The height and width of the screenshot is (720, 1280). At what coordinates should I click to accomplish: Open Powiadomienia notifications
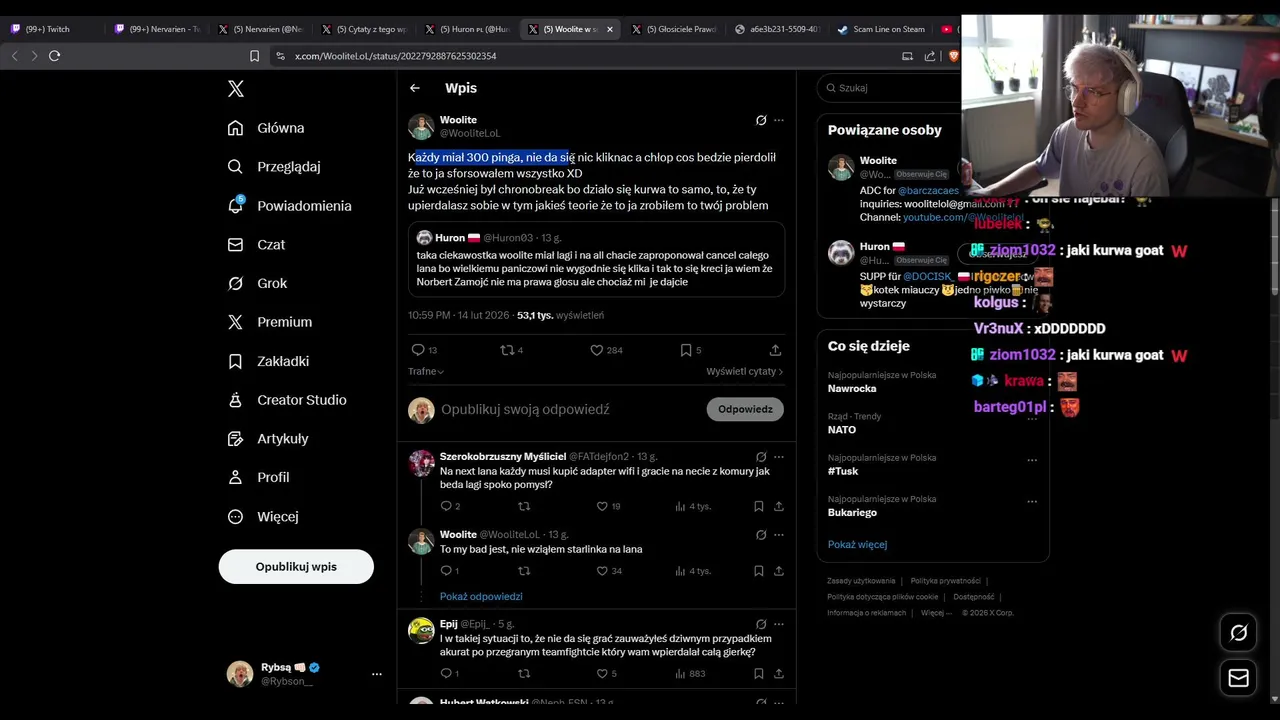tap(289, 206)
